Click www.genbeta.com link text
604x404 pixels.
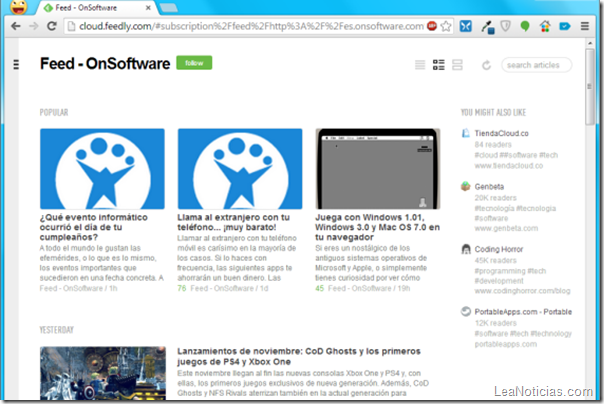pyautogui.click(x=506, y=228)
